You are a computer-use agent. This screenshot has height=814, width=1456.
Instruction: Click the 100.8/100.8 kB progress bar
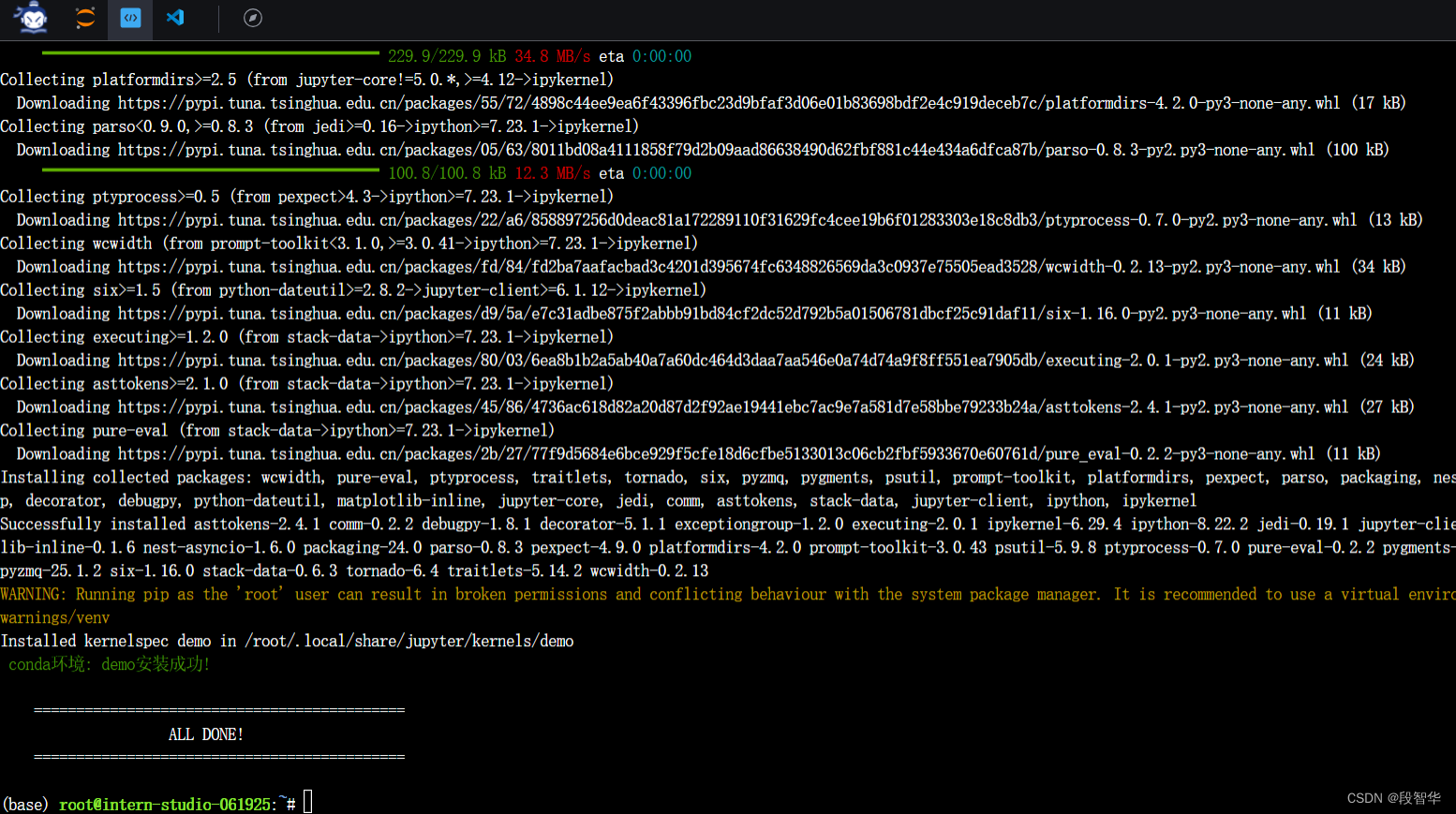tap(211, 170)
